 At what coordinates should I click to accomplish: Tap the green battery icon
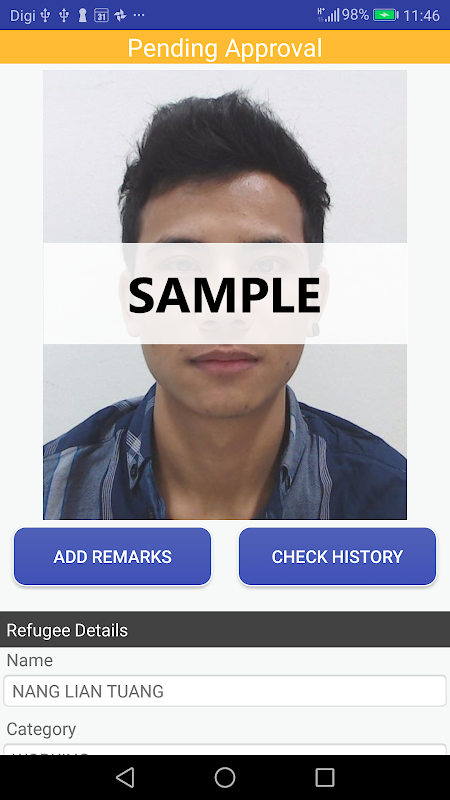[386, 15]
